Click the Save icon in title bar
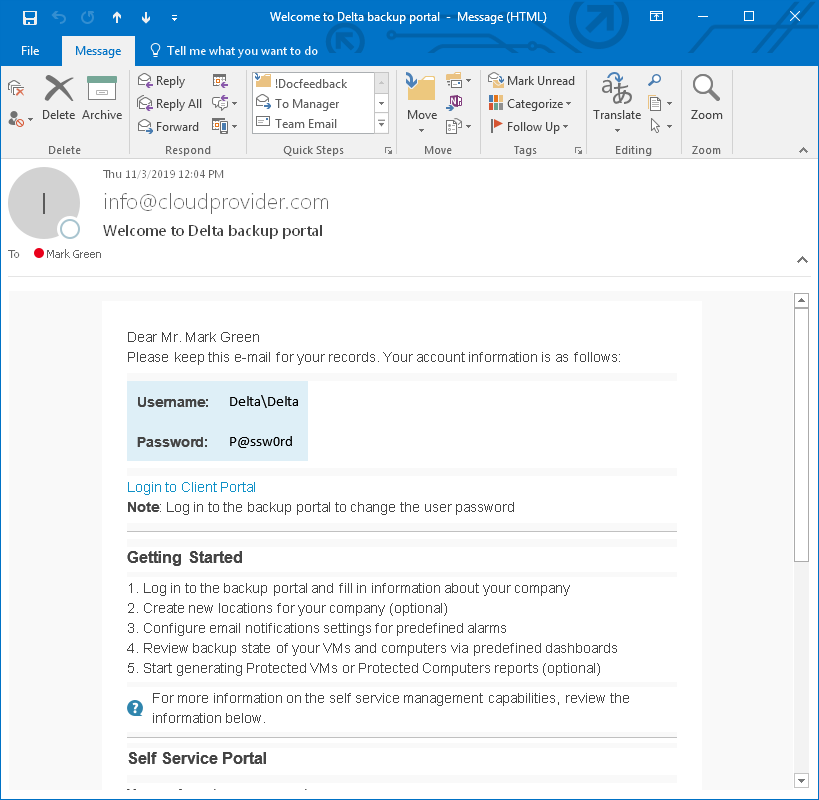The image size is (819, 800). (30, 18)
